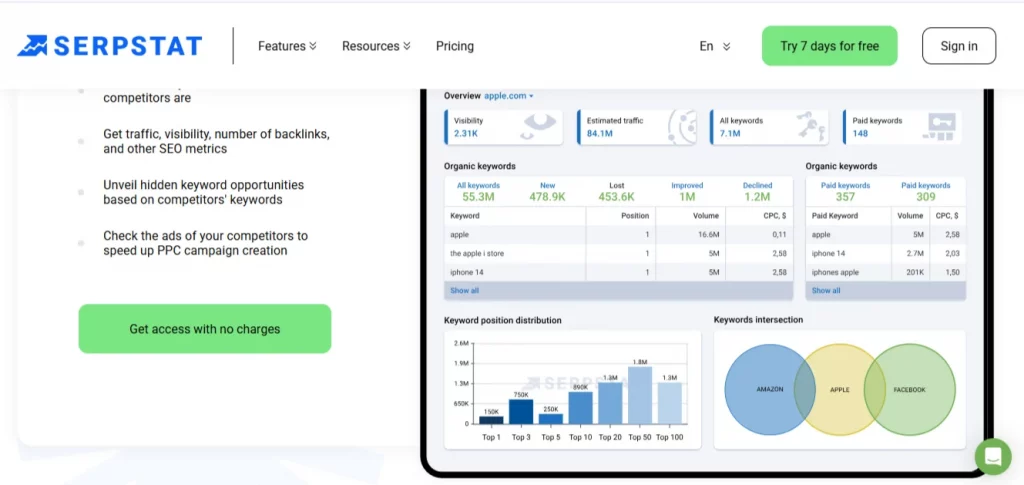Click the Estimated traffic orbit icon
The width and height of the screenshot is (1024, 485).
coord(681,127)
